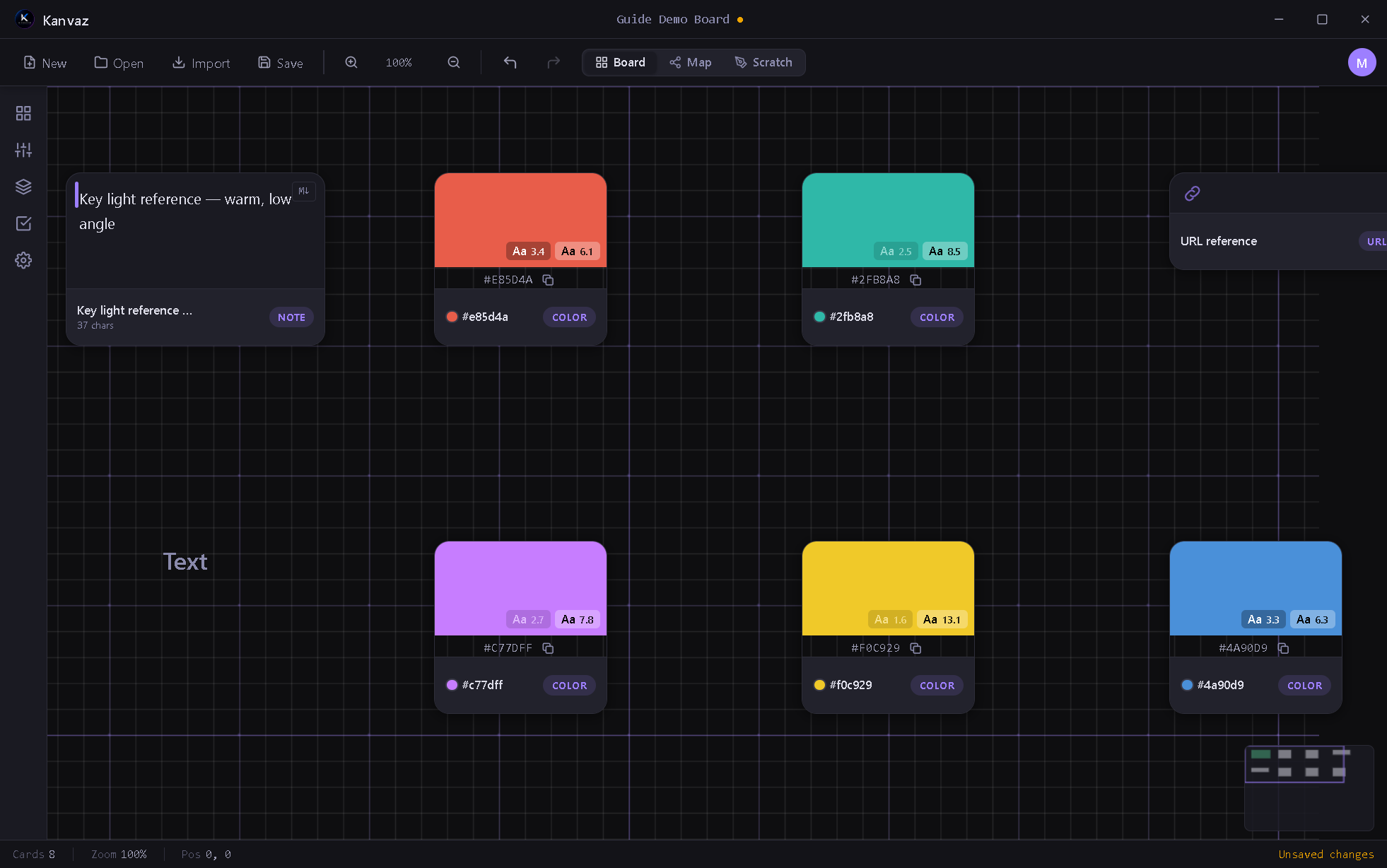Copy the #F0C929 hex code
Screen dimensions: 1387x868
[x=915, y=648]
